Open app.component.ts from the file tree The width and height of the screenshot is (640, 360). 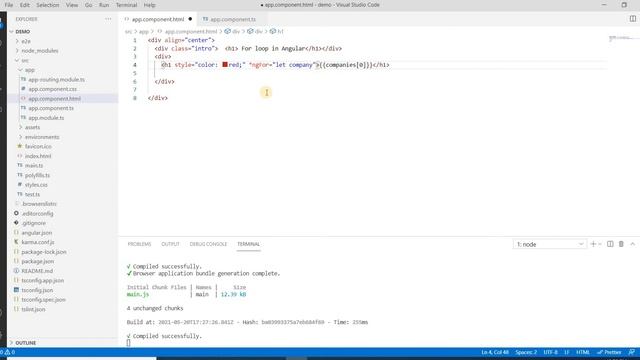51,108
